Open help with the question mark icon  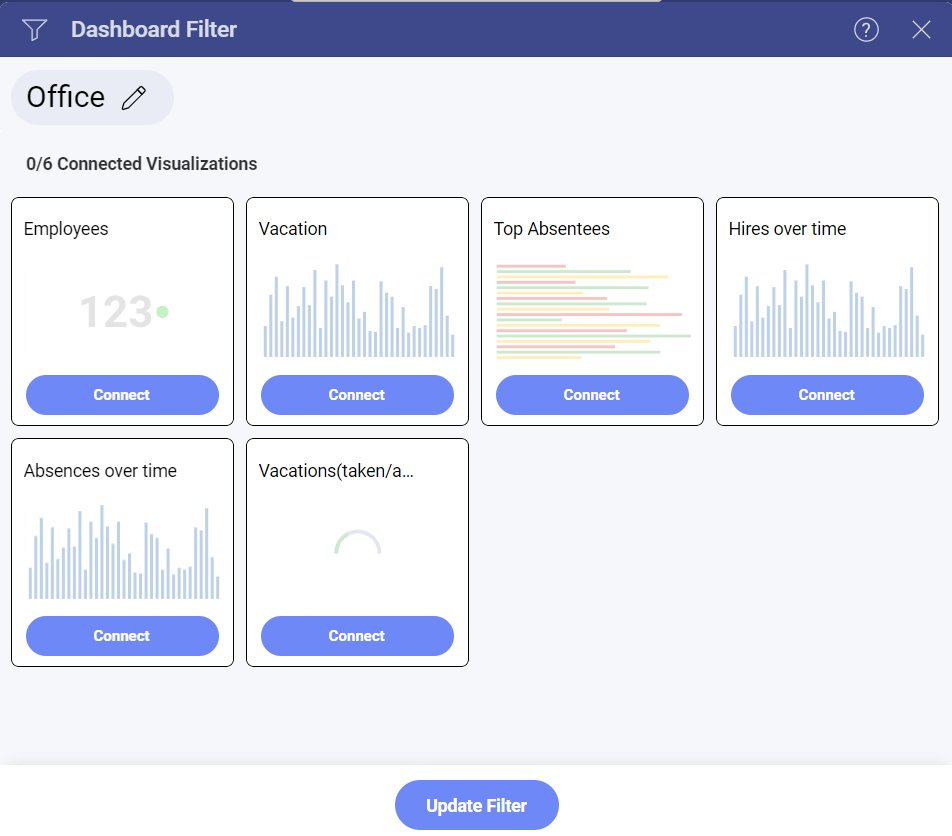[866, 29]
